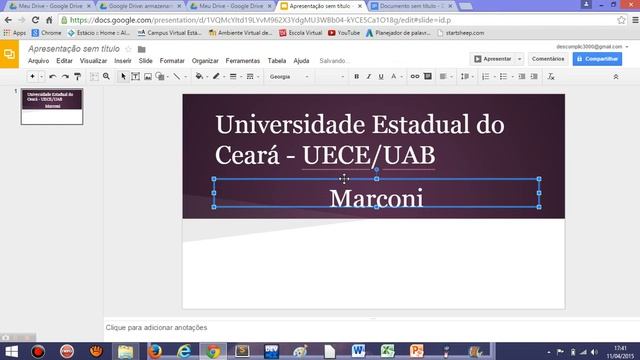Click the blue Compartilhar button
This screenshot has width=640, height=360.
pyautogui.click(x=597, y=59)
